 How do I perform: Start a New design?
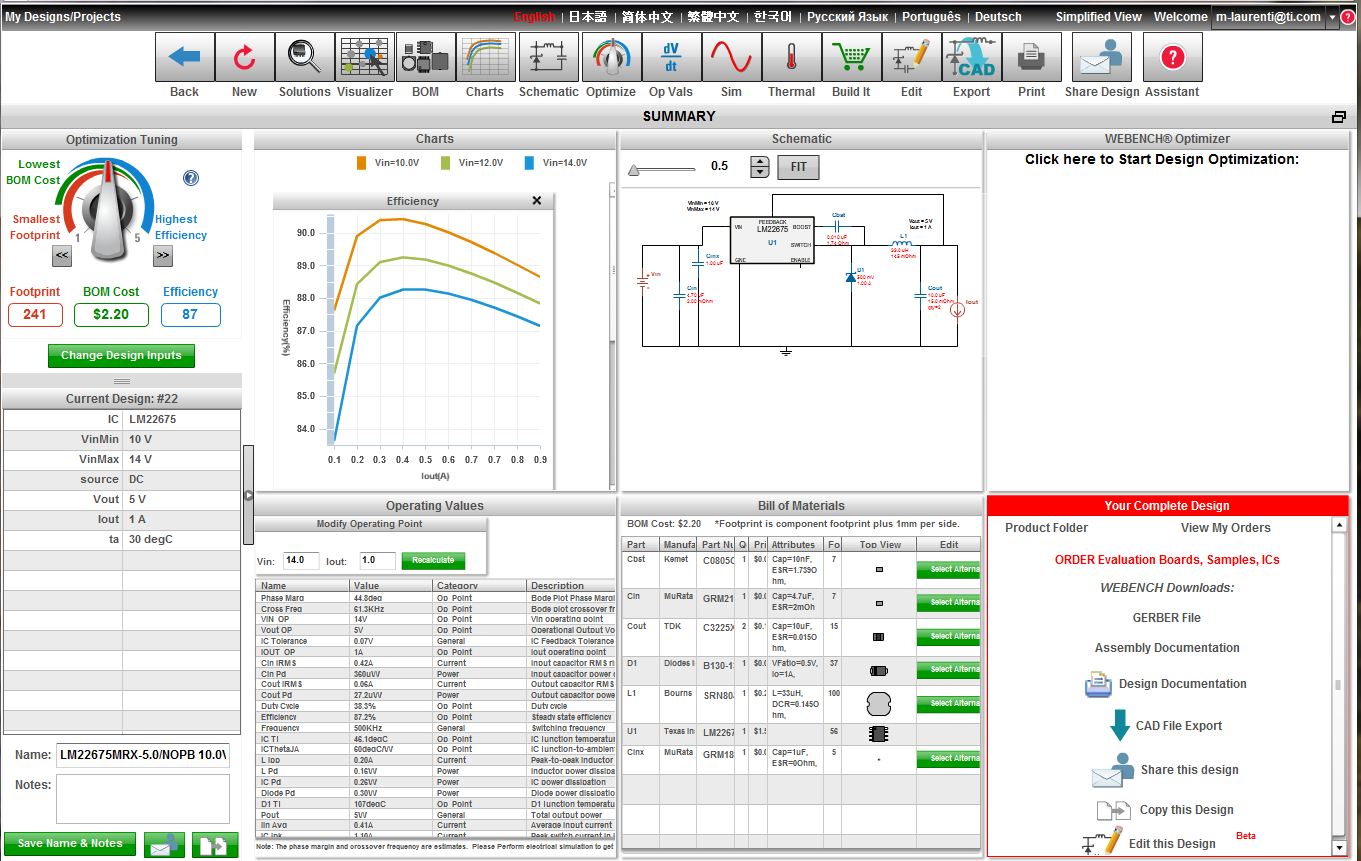click(x=245, y=57)
